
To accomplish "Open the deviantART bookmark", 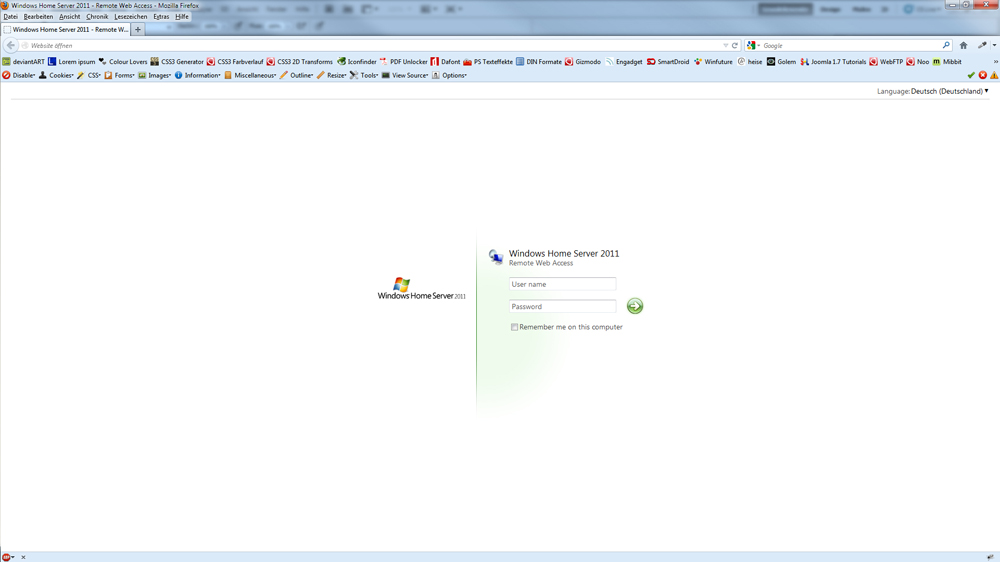I will point(24,62).
